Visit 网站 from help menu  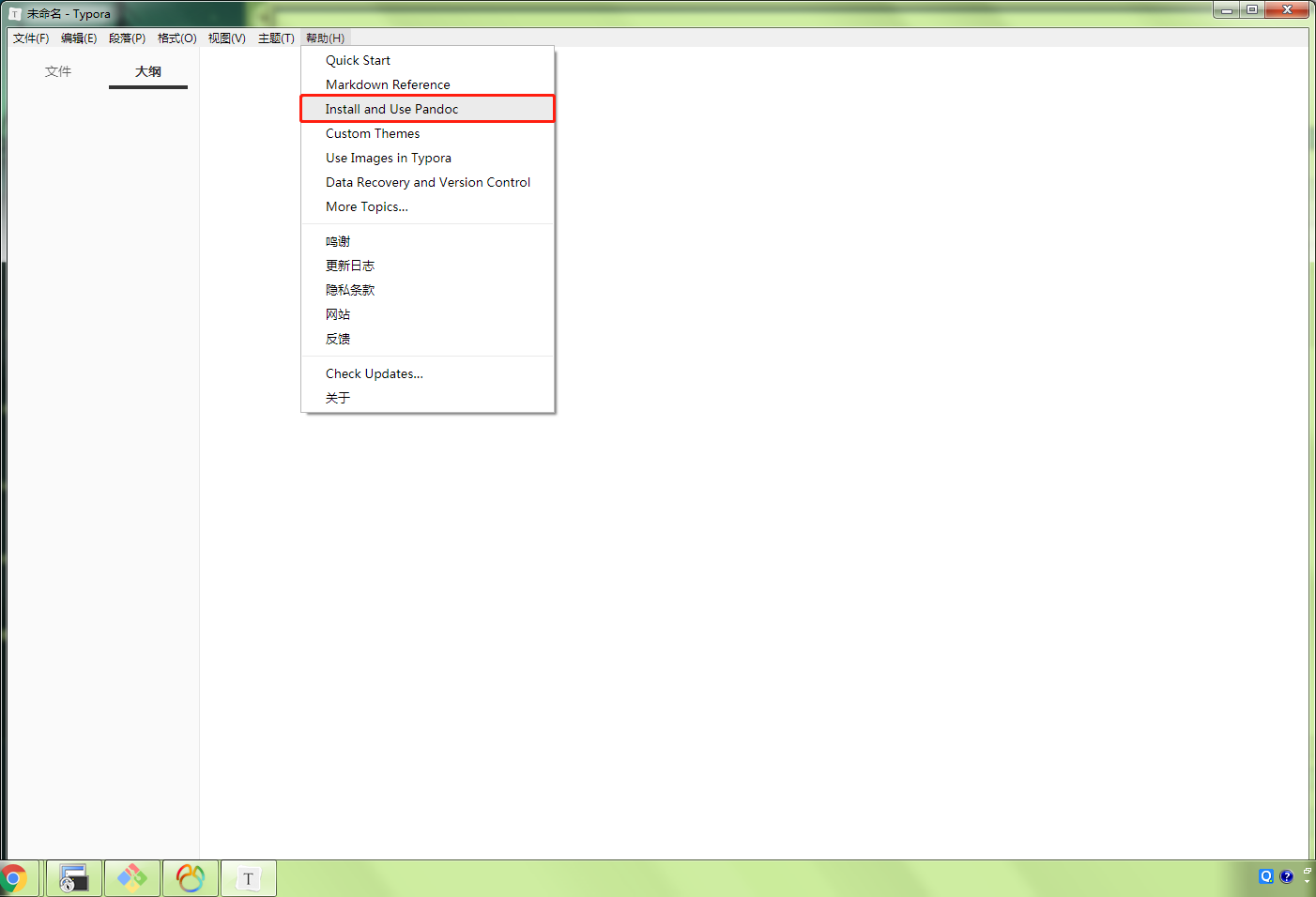coord(428,314)
